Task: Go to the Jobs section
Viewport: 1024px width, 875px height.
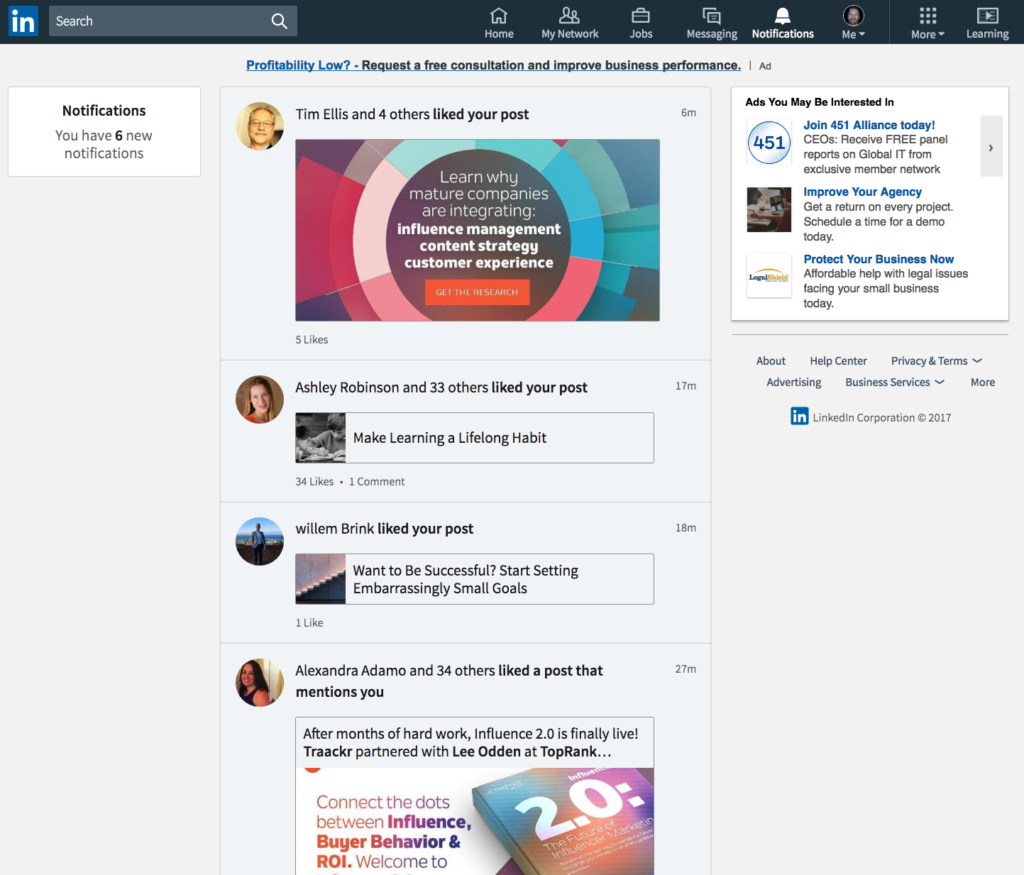Action: 641,23
